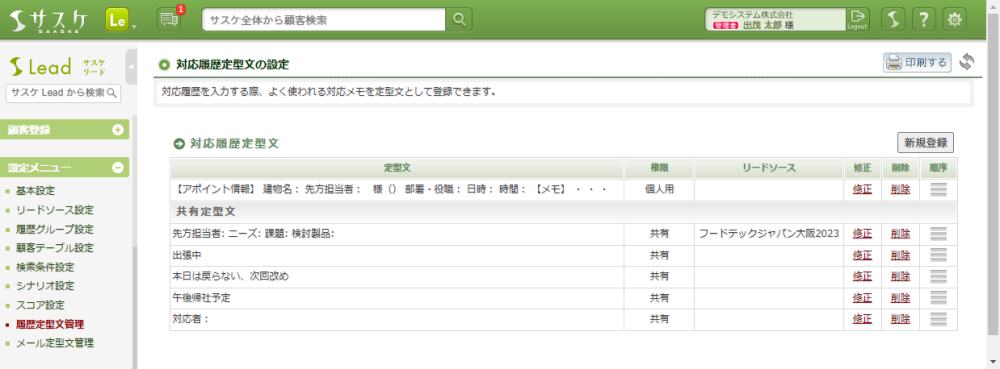1000x369 pixels.
Task: Click the user account info box
Action: 775,19
